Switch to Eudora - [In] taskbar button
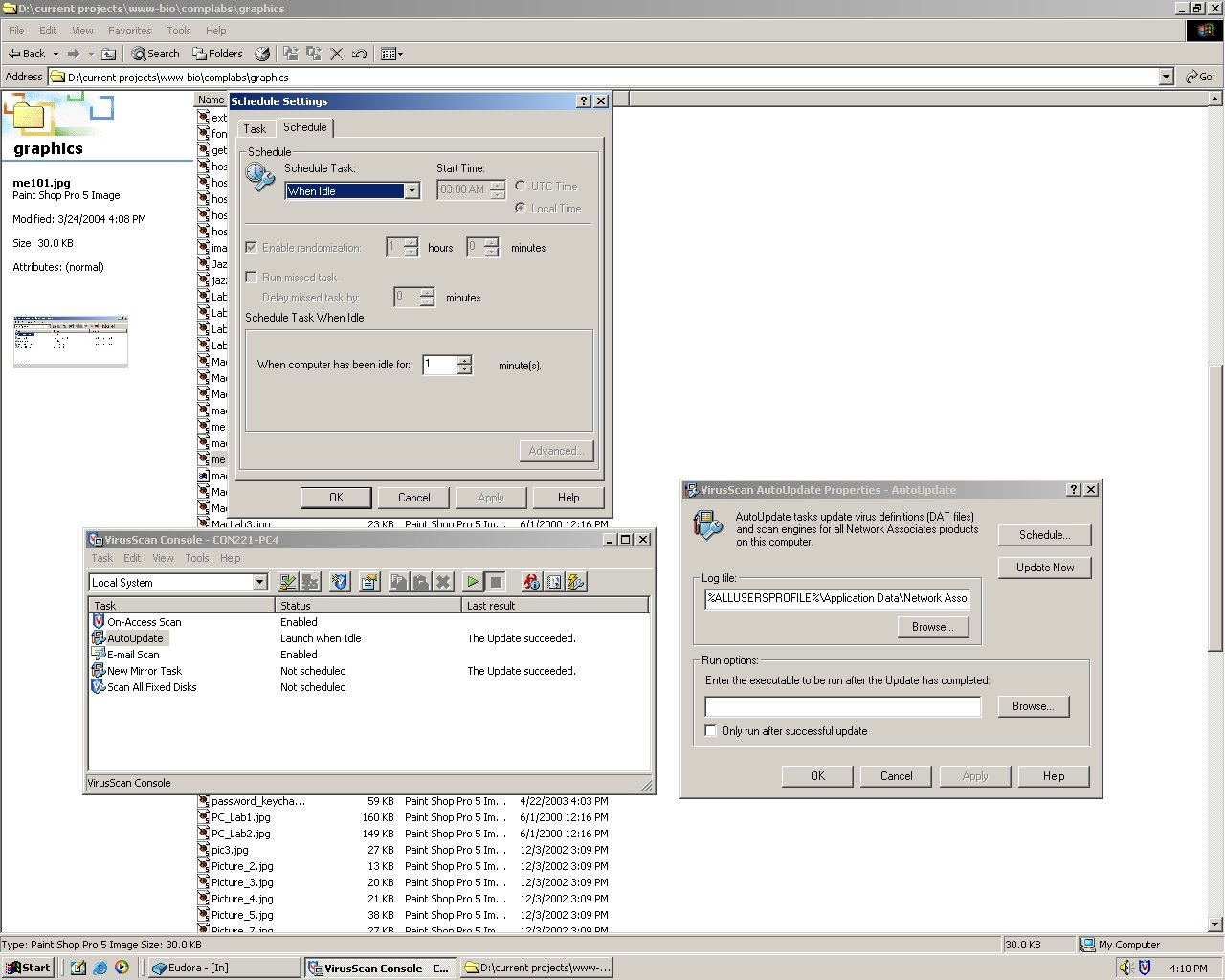Image resolution: width=1225 pixels, height=980 pixels. click(x=225, y=968)
